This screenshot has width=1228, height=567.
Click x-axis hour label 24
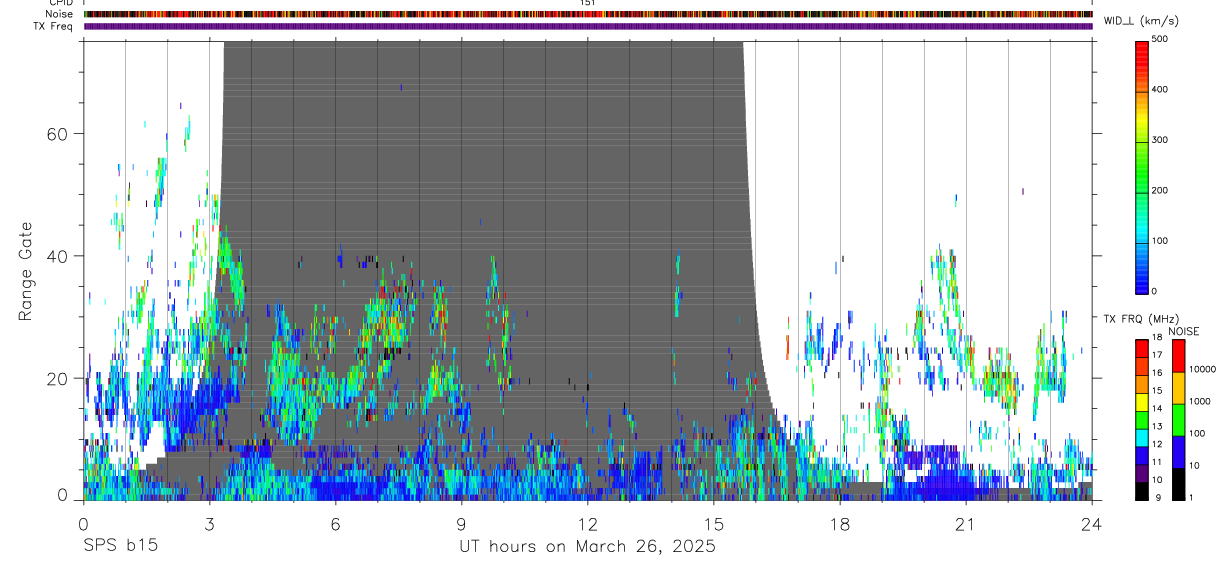click(x=1092, y=523)
